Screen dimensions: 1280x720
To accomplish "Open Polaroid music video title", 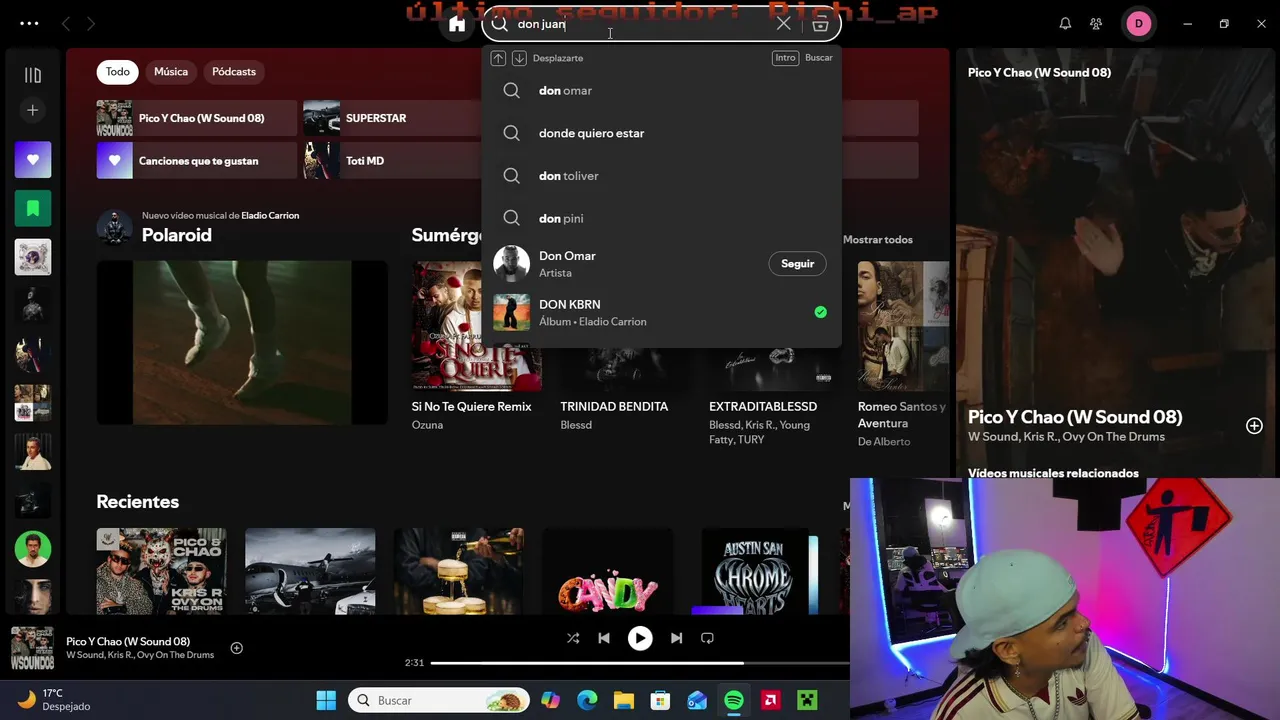I will click(x=177, y=235).
